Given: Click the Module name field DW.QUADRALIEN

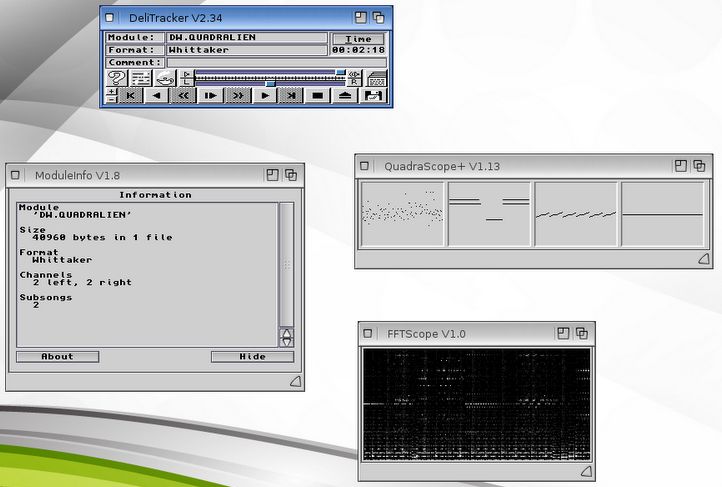Looking at the screenshot, I should coord(246,37).
